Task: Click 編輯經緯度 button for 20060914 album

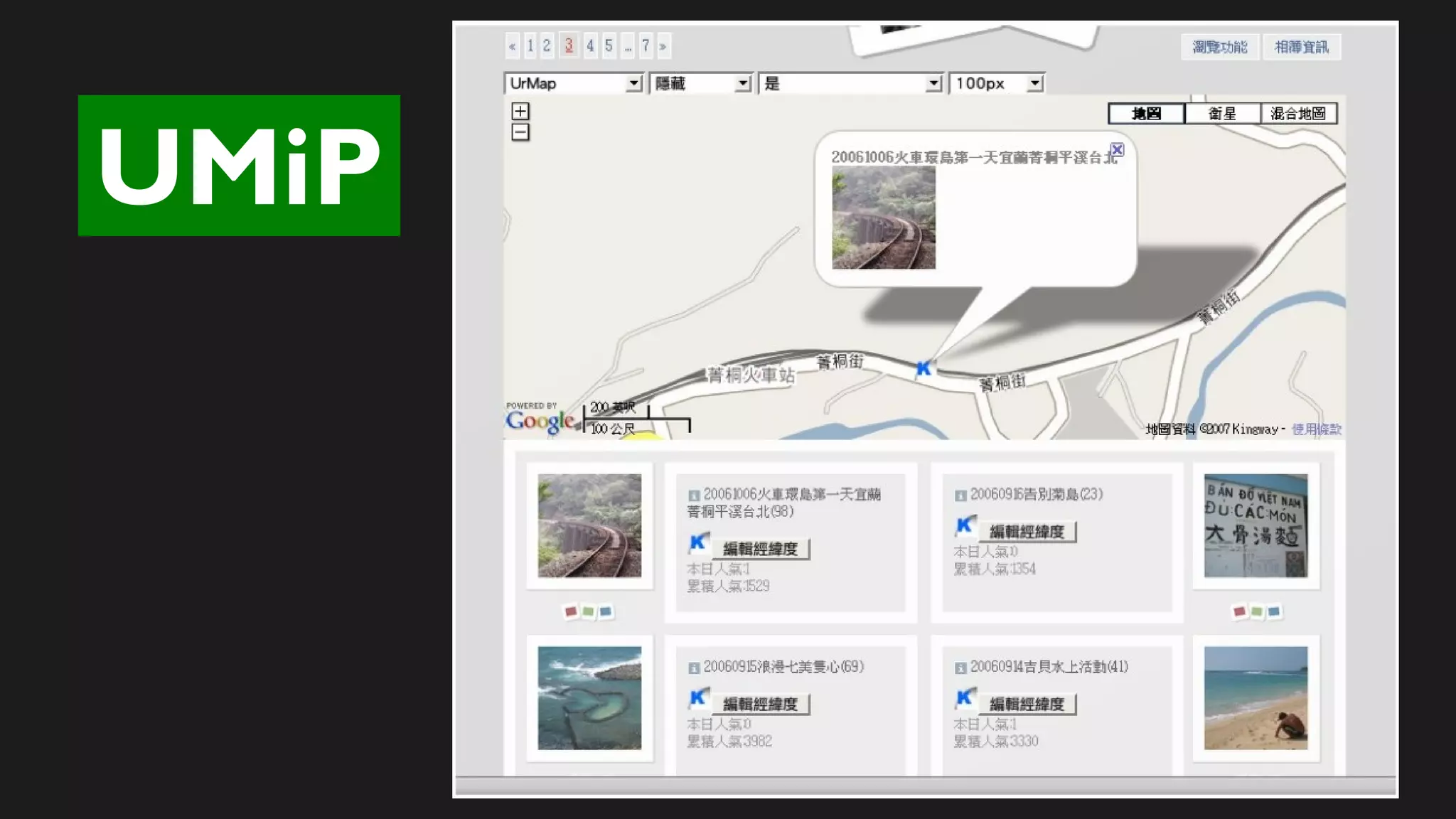Action: (x=1027, y=704)
